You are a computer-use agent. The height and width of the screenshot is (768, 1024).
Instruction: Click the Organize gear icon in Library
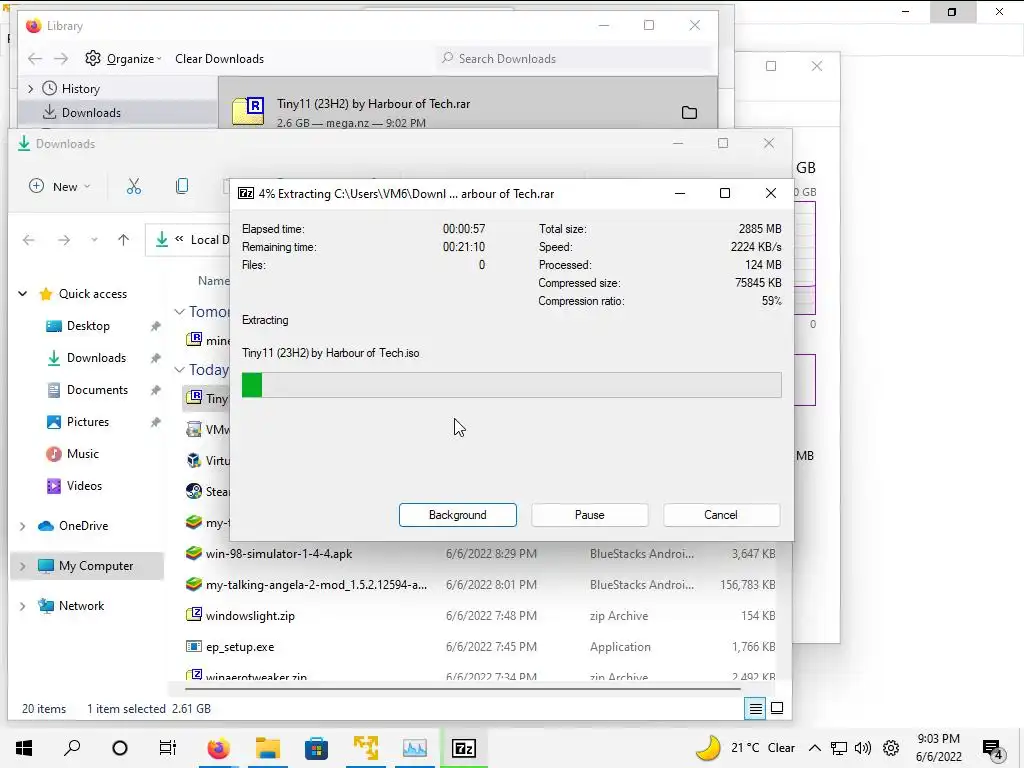tap(93, 58)
